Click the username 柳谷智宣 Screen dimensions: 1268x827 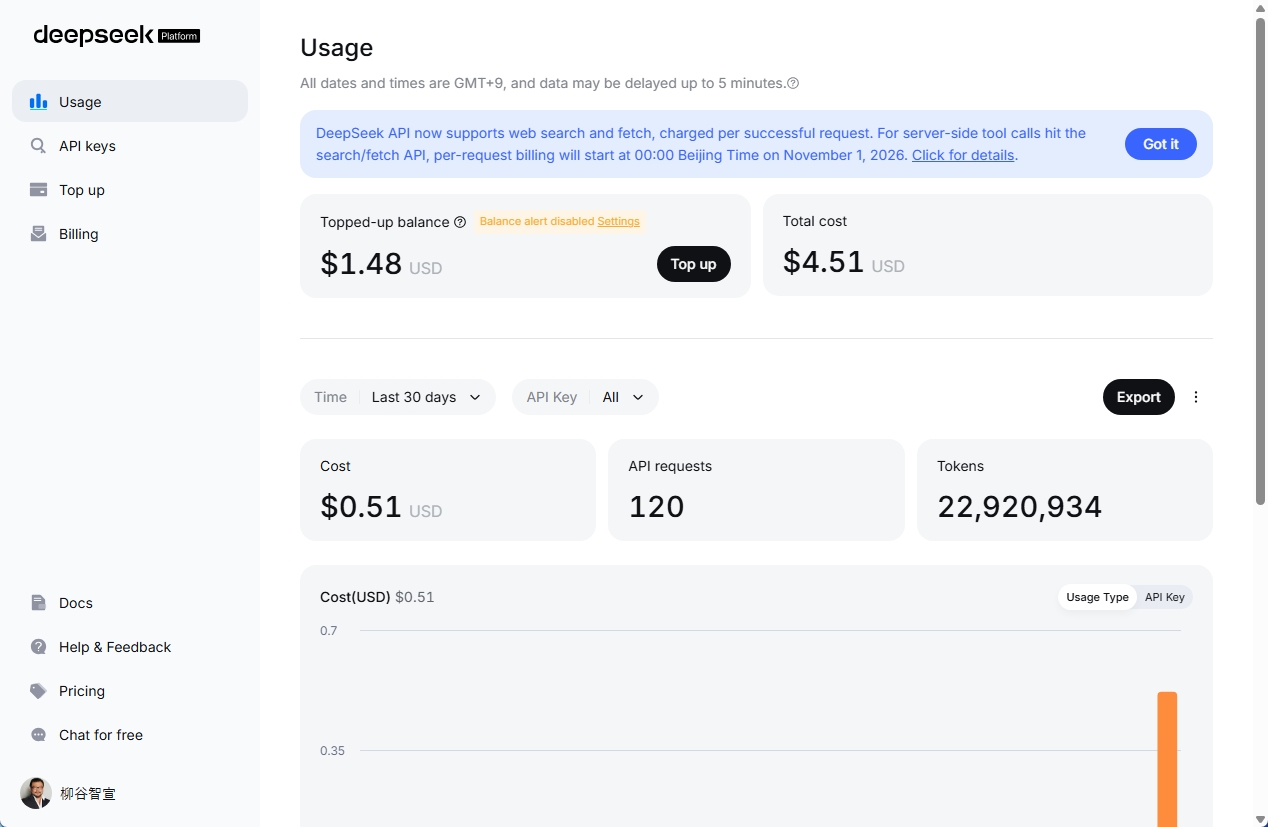(x=88, y=793)
